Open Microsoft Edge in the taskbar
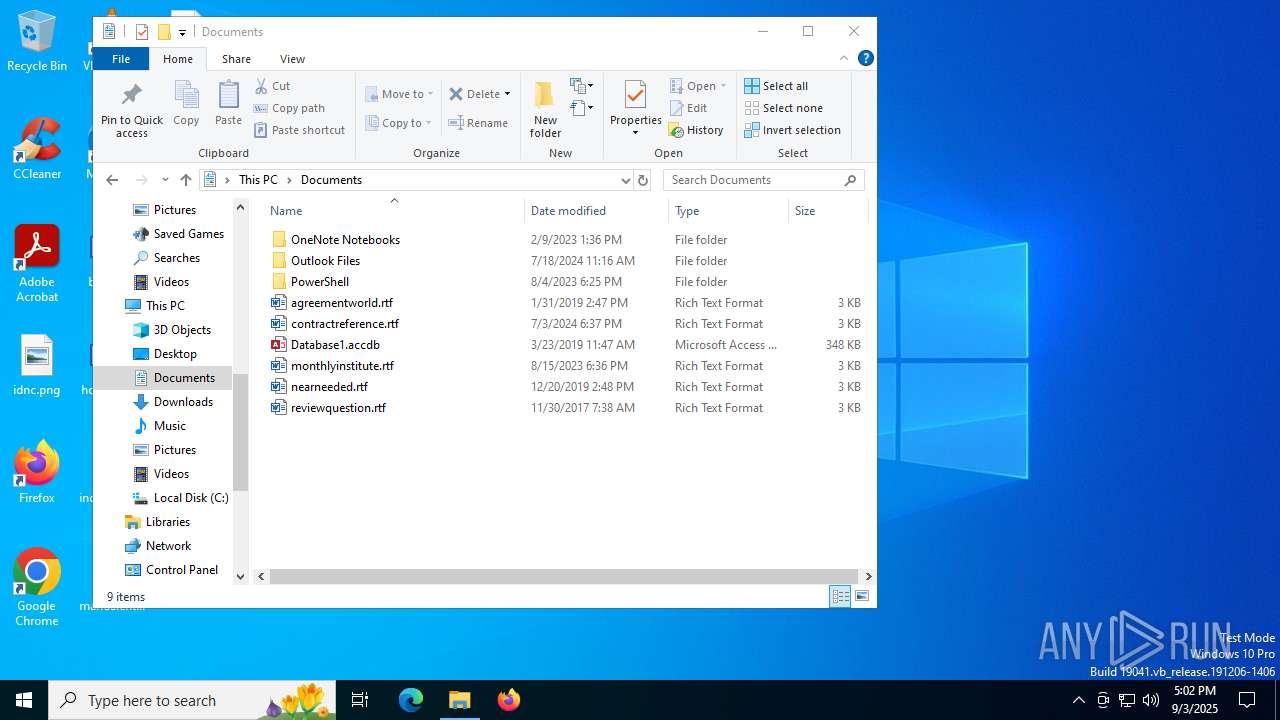Screen dimensions: 1280x720 (x=411, y=700)
